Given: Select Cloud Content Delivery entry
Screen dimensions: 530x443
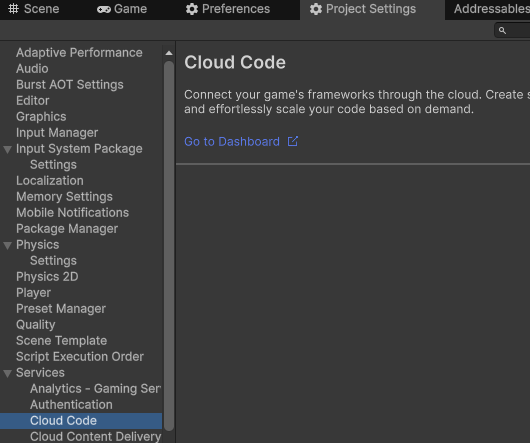Looking at the screenshot, I should pos(95,436).
